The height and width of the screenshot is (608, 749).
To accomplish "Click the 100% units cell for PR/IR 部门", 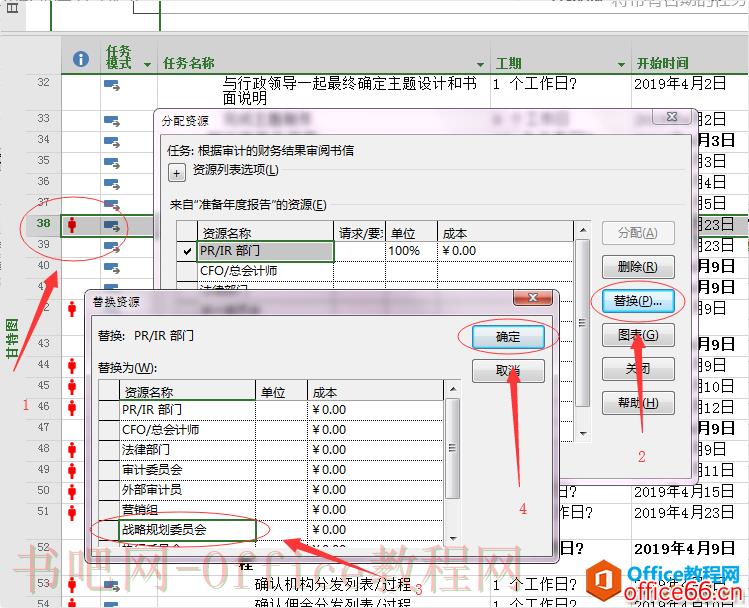I will [411, 251].
